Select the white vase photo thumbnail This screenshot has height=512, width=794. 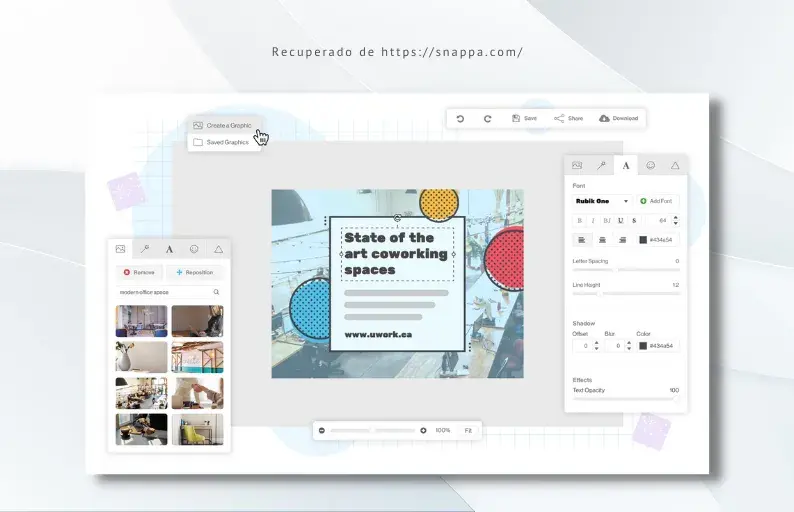tap(141, 357)
